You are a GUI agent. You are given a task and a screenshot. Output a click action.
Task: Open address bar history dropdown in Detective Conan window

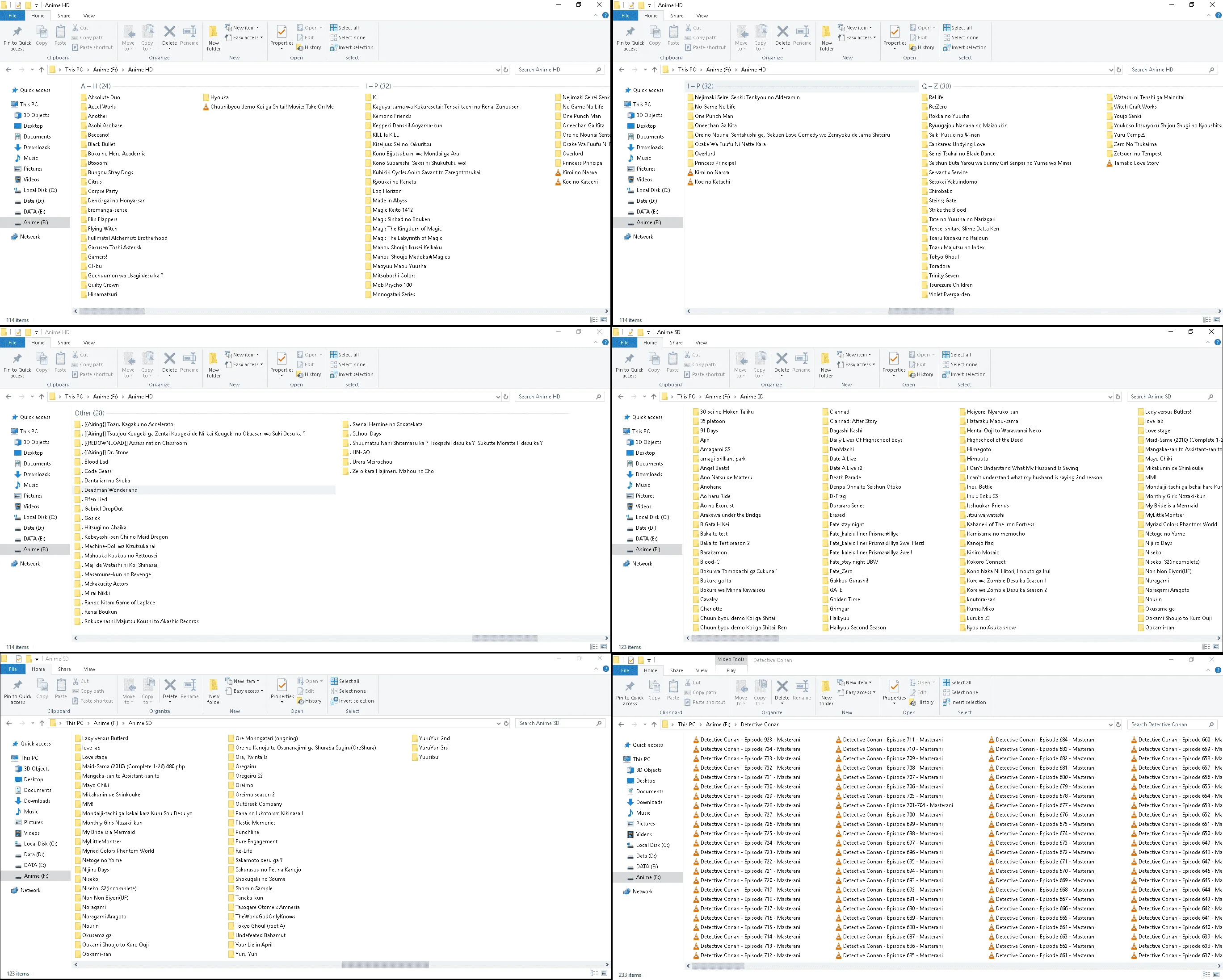click(x=1110, y=724)
